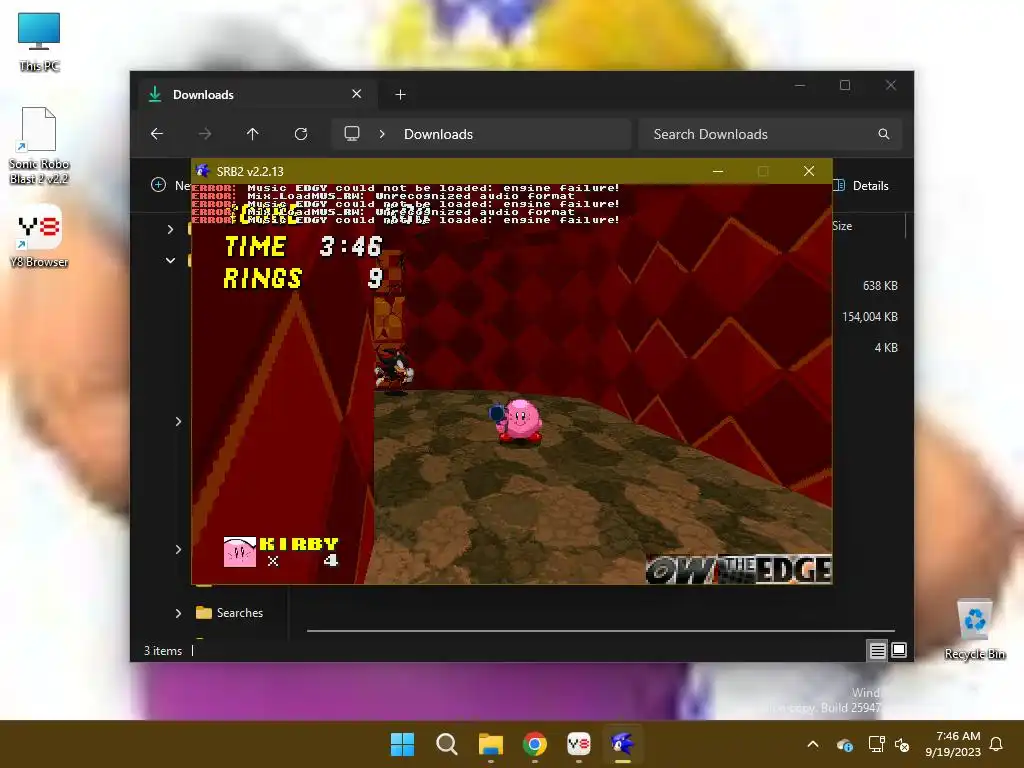Click the Kirby lives icon in HUD
The width and height of the screenshot is (1024, 768).
[x=240, y=552]
